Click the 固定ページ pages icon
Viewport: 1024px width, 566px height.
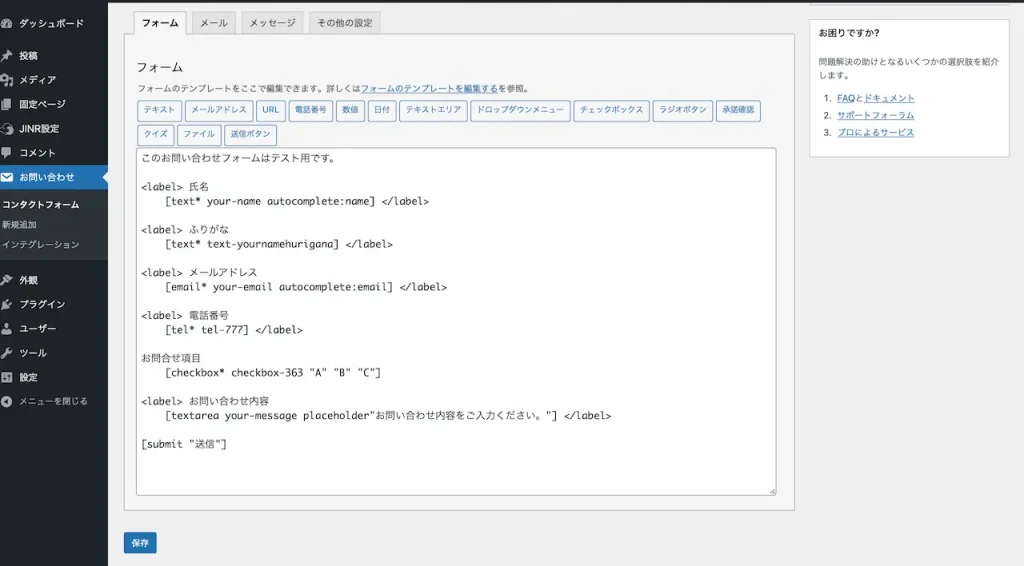point(7,104)
